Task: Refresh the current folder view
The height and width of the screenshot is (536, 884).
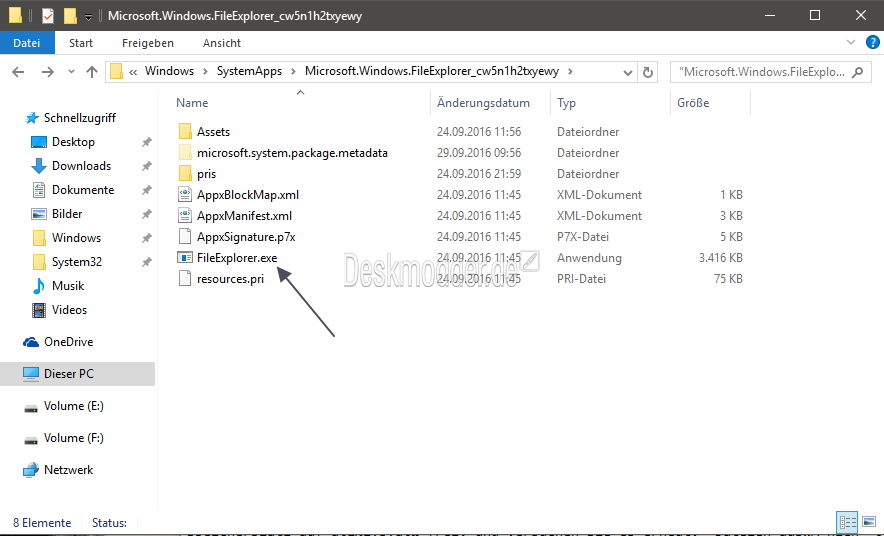Action: (x=648, y=72)
